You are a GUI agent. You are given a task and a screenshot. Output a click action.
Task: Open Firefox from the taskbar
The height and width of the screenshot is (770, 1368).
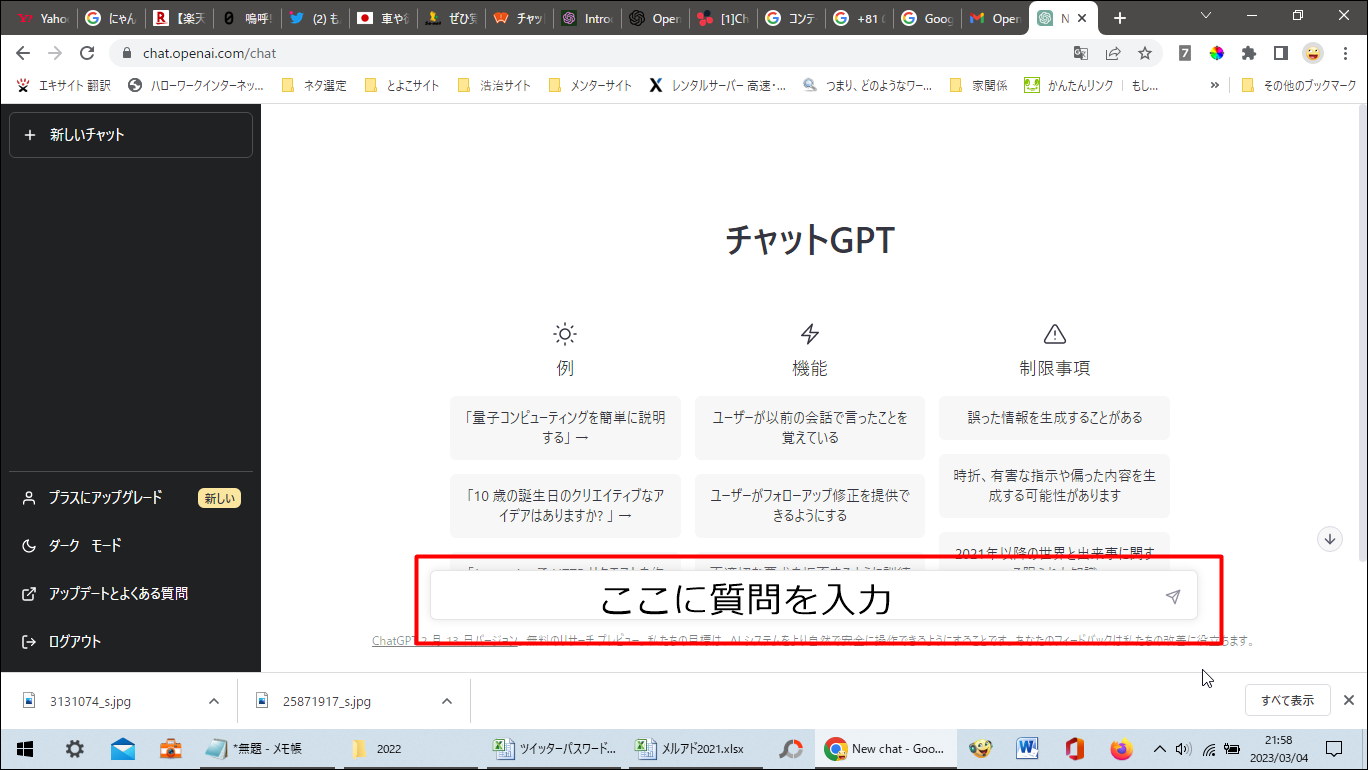(x=1121, y=748)
